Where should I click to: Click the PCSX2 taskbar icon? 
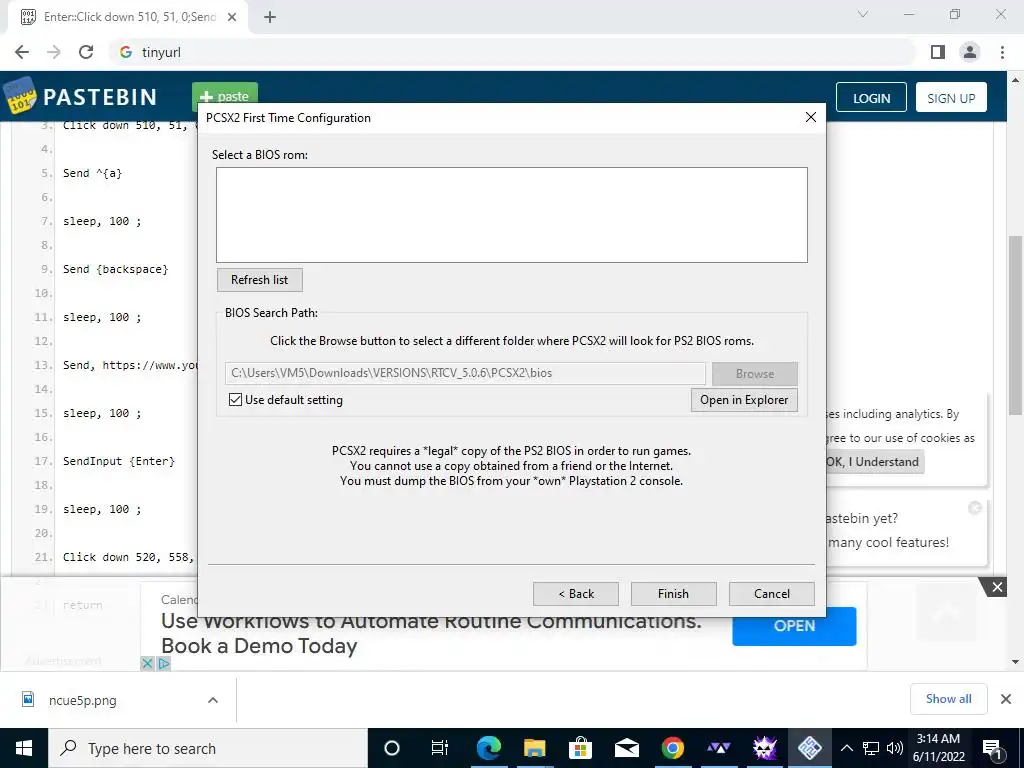click(810, 748)
